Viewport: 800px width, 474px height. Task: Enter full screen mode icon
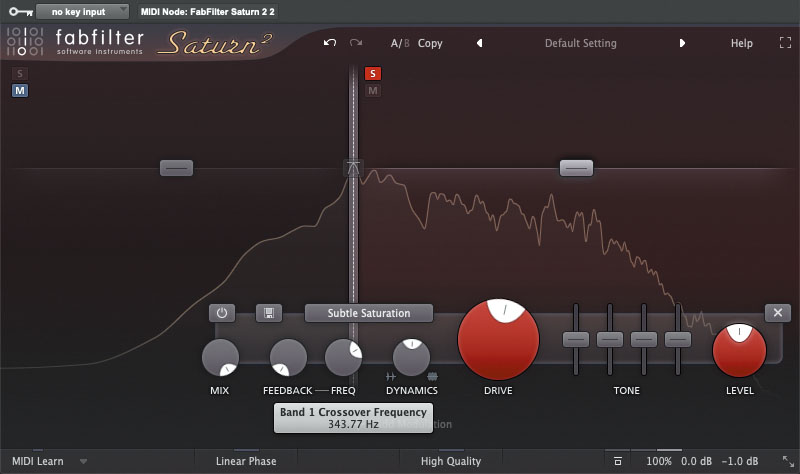coord(785,43)
